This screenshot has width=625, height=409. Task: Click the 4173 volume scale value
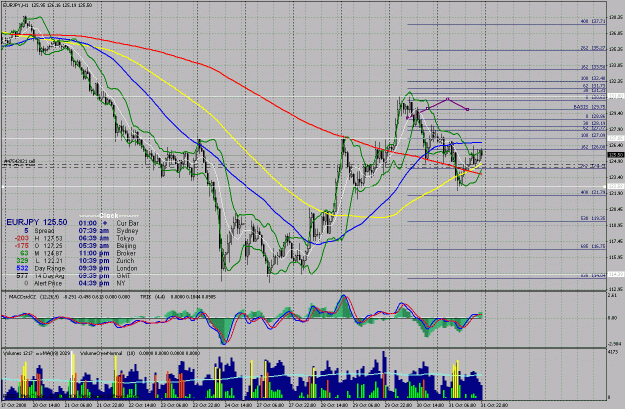(x=613, y=352)
